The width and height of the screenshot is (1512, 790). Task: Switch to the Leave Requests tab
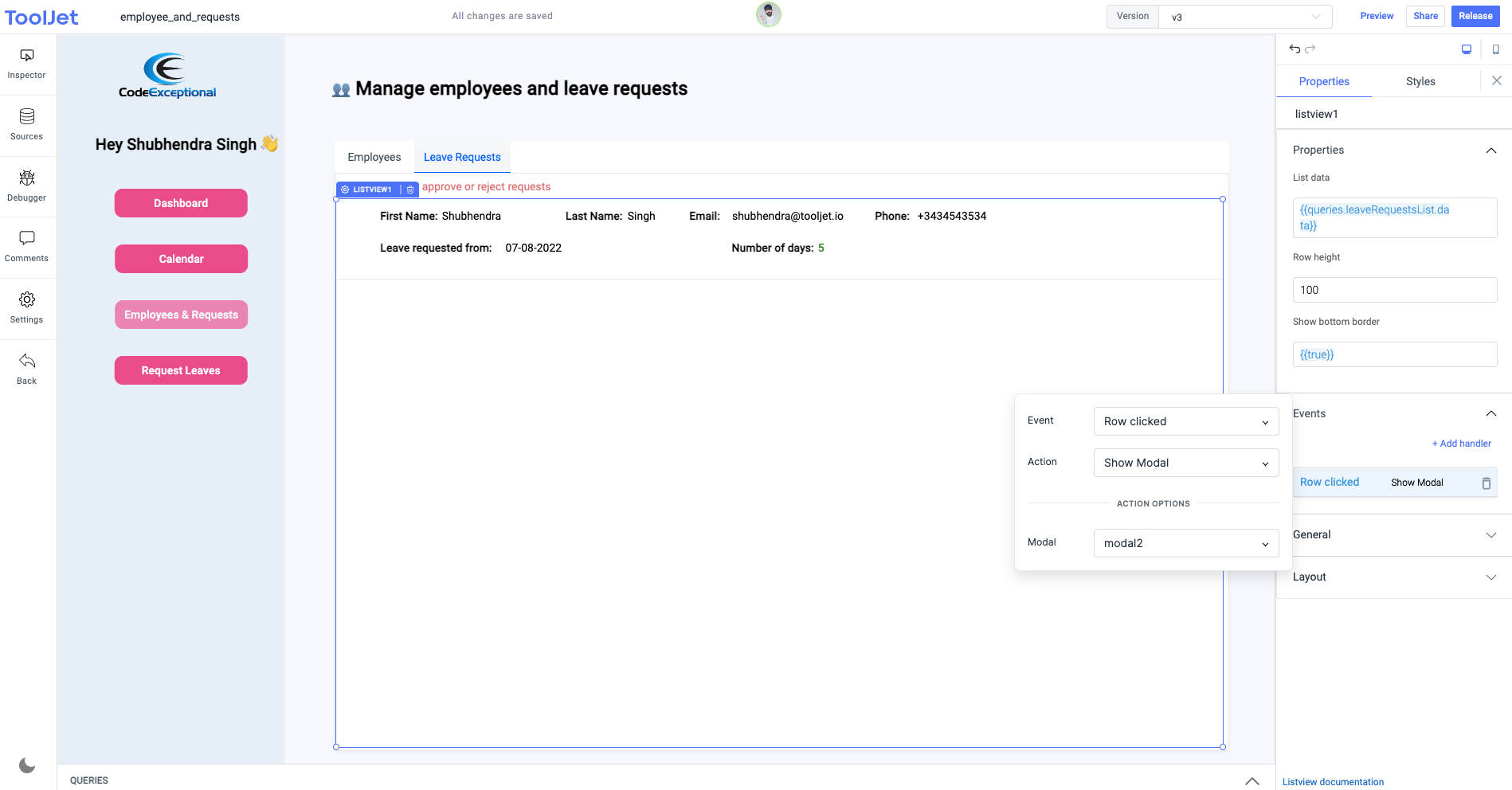462,157
